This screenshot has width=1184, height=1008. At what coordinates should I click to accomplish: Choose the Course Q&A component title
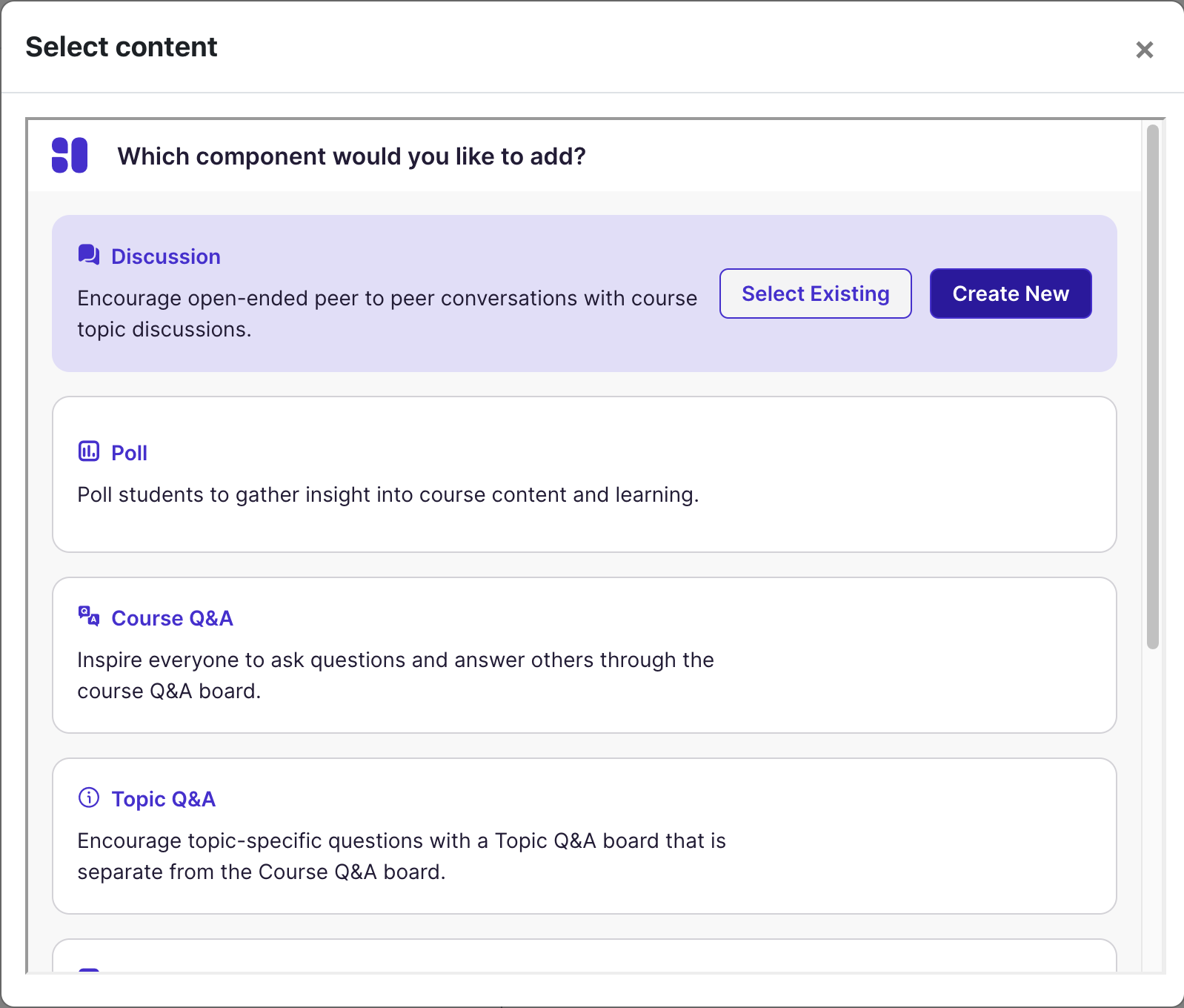(173, 618)
